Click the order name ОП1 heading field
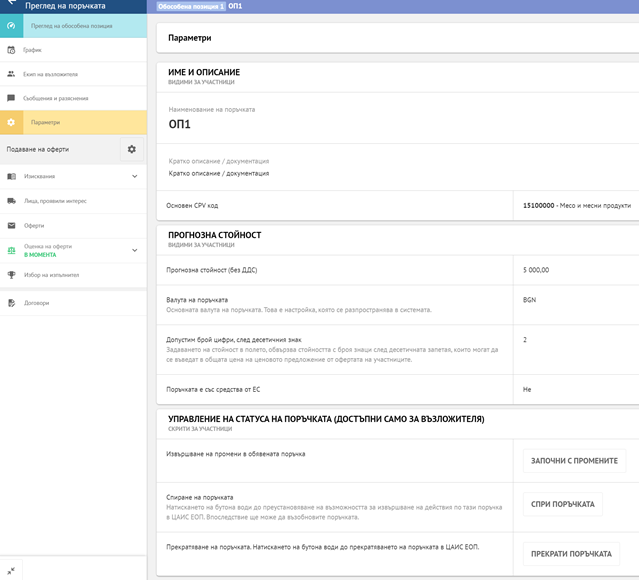Viewport: 639px width, 580px height. 180,125
